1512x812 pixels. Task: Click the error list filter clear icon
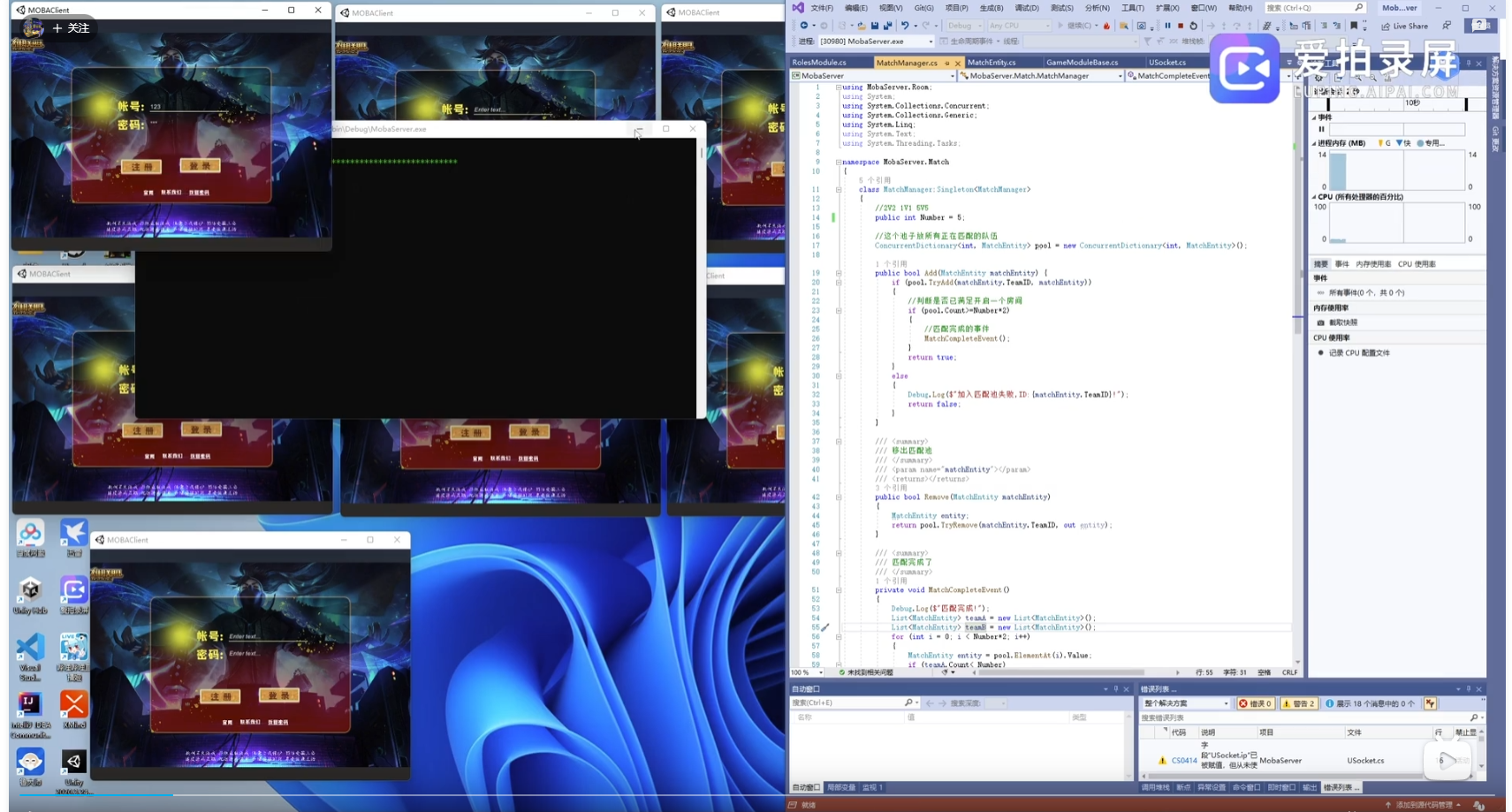1430,703
